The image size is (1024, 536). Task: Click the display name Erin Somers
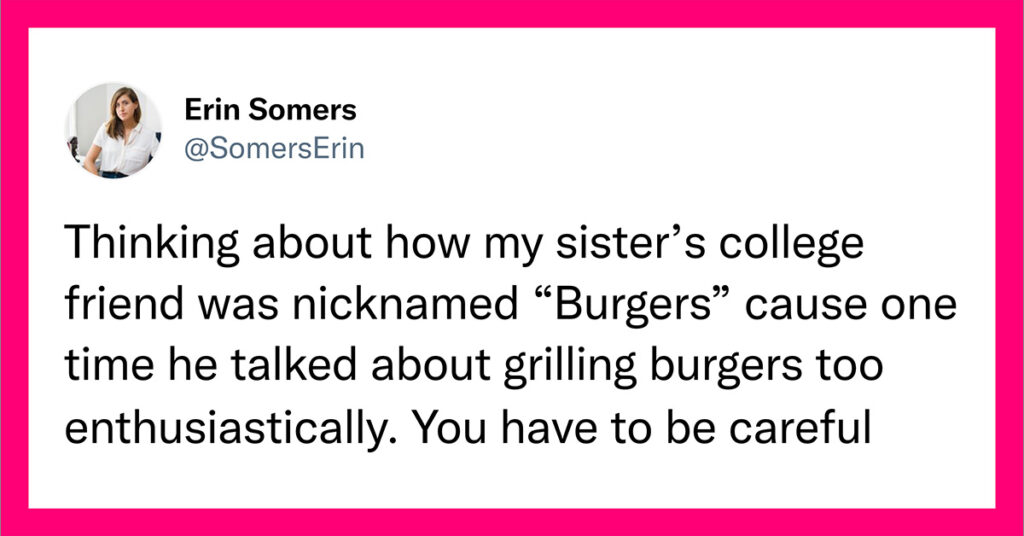270,110
